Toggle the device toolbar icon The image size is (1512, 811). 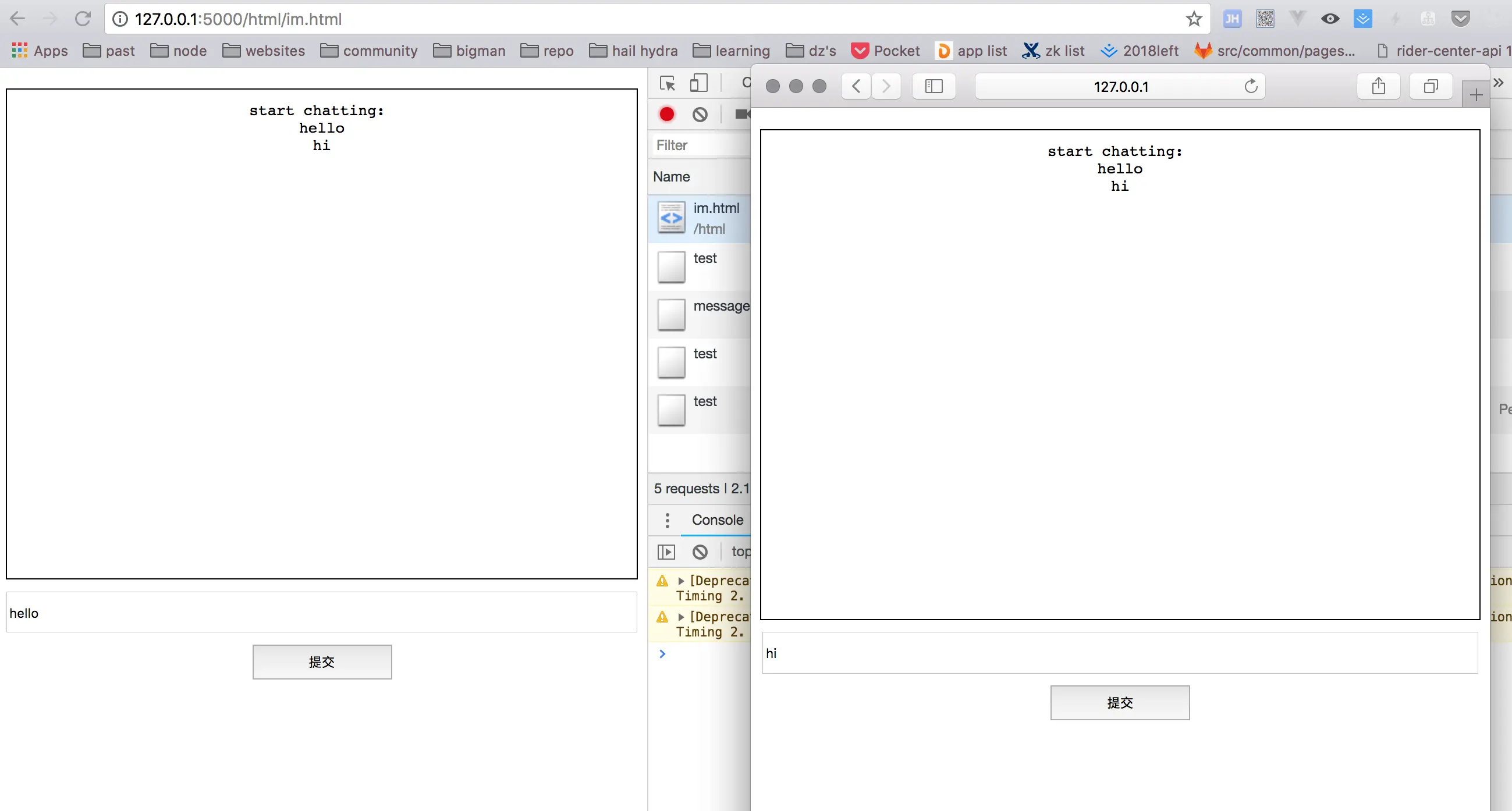698,83
